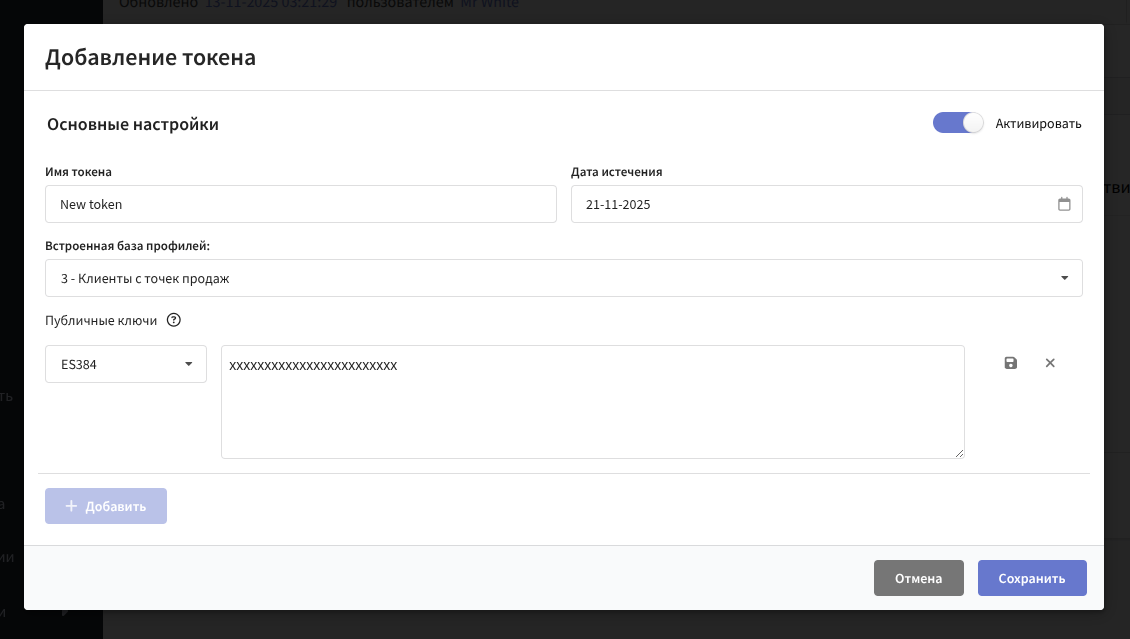Viewport: 1130px width, 639px height.
Task: Click the save key floppy disk icon
Action: tap(1011, 363)
